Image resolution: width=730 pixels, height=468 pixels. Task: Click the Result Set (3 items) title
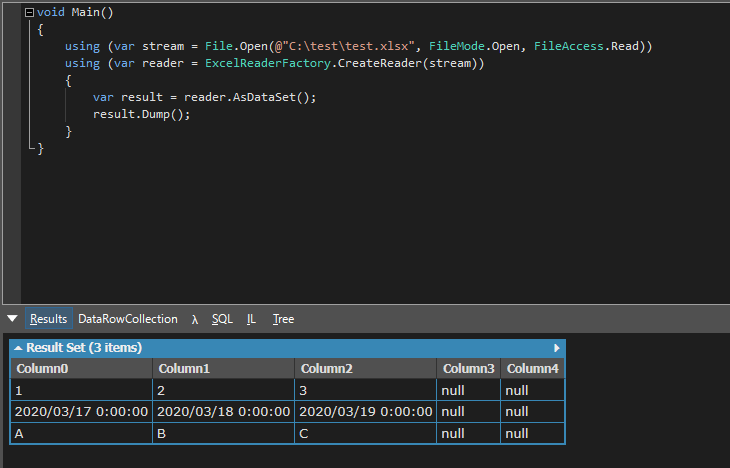84,348
